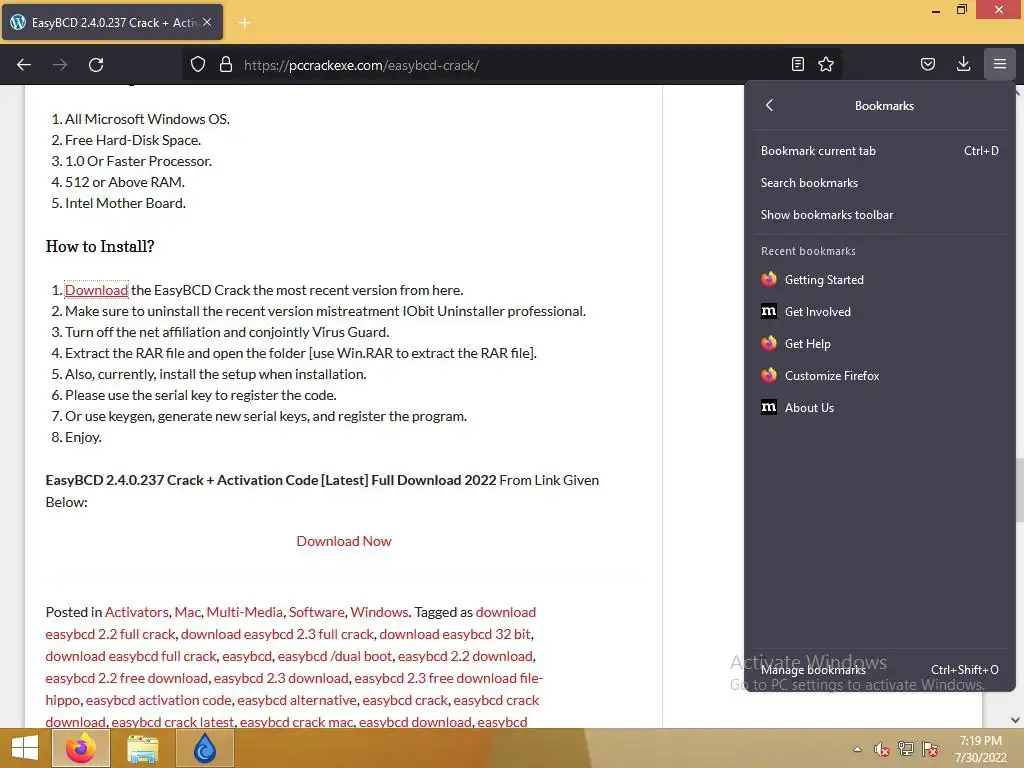
Task: Toggle Reader View icon in address bar
Action: point(797,64)
